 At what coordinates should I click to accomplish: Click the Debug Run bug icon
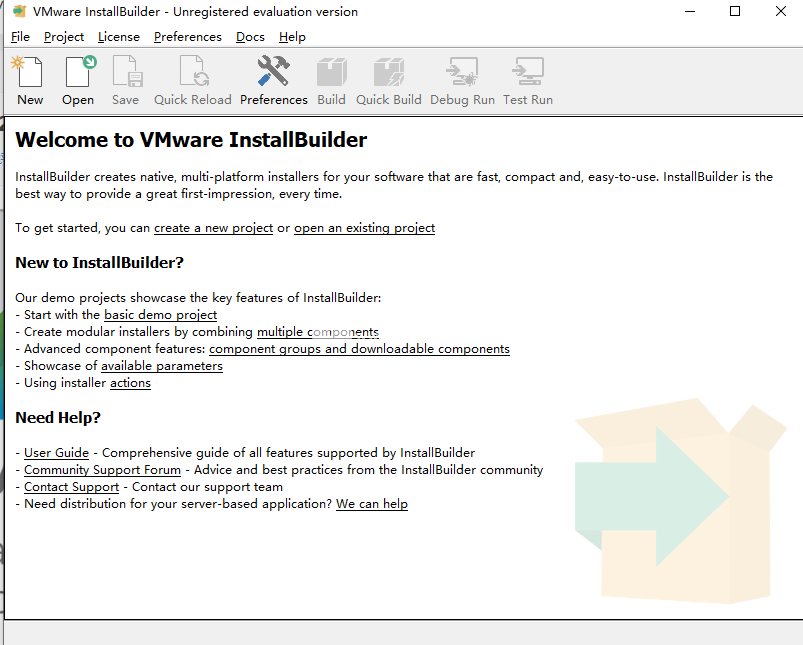(462, 72)
